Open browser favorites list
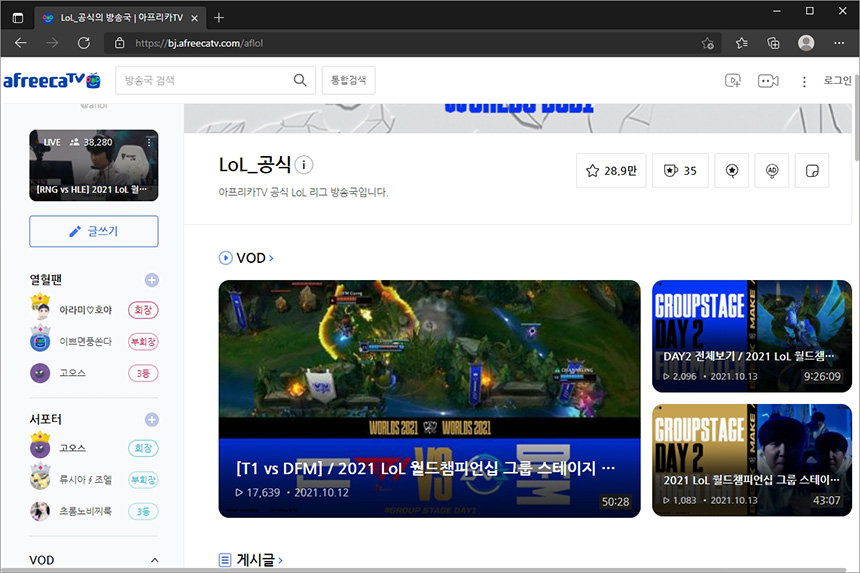Image resolution: width=860 pixels, height=573 pixels. point(742,43)
